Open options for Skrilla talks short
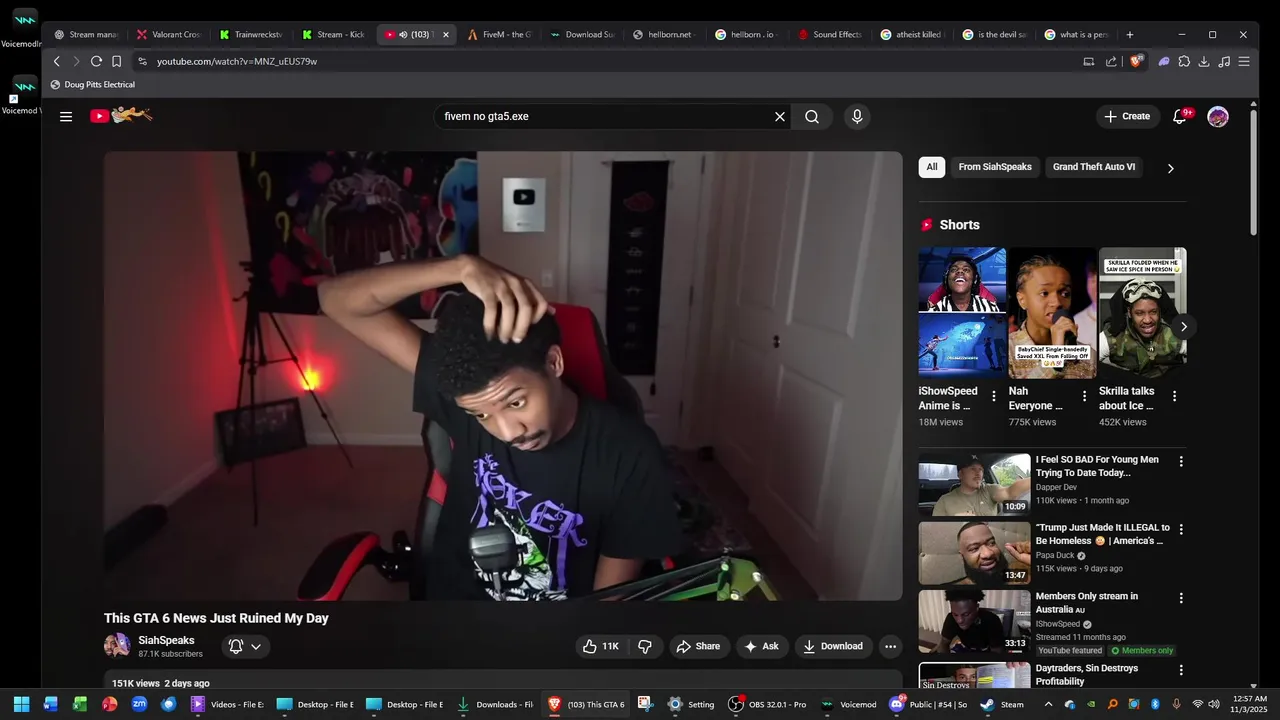 pyautogui.click(x=1174, y=396)
